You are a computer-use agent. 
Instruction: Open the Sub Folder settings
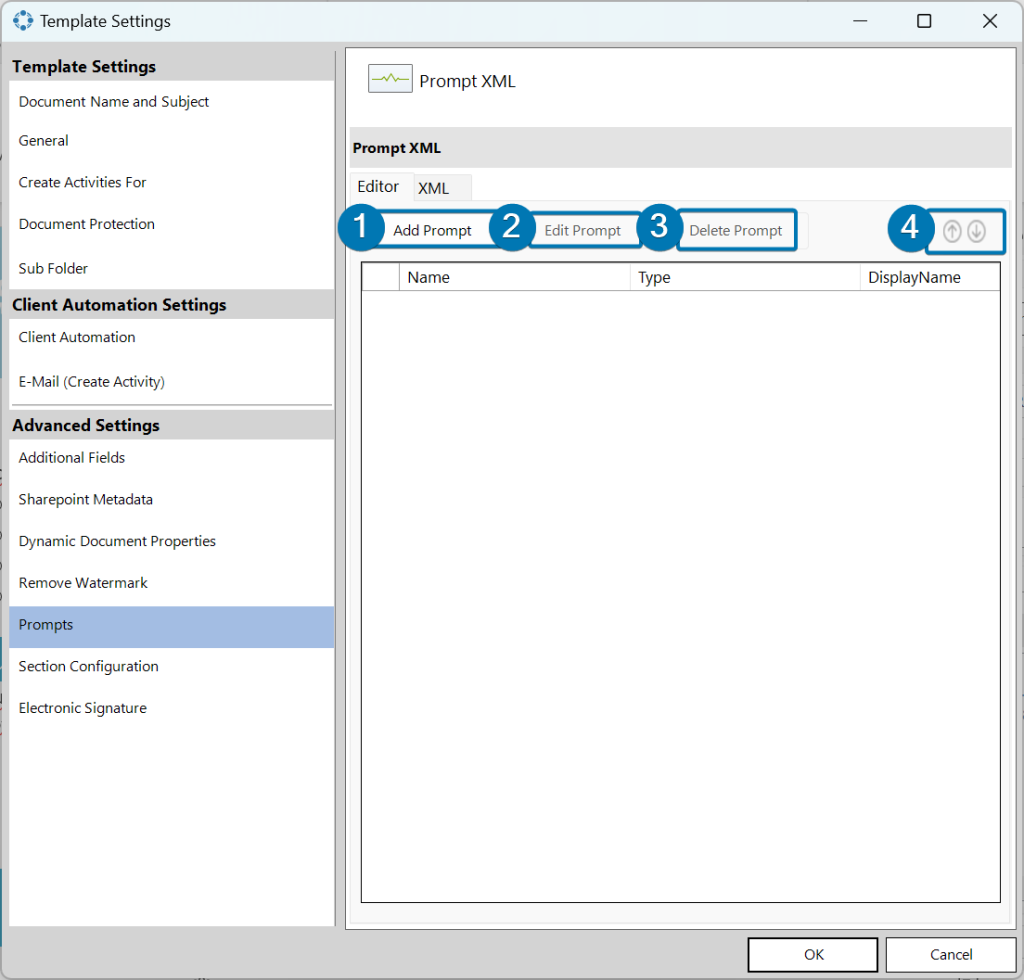172,268
